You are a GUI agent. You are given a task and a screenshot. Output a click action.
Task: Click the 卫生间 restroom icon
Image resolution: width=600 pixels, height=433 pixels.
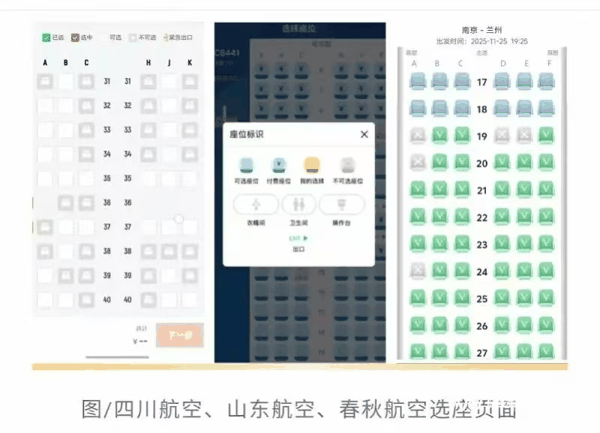[298, 205]
